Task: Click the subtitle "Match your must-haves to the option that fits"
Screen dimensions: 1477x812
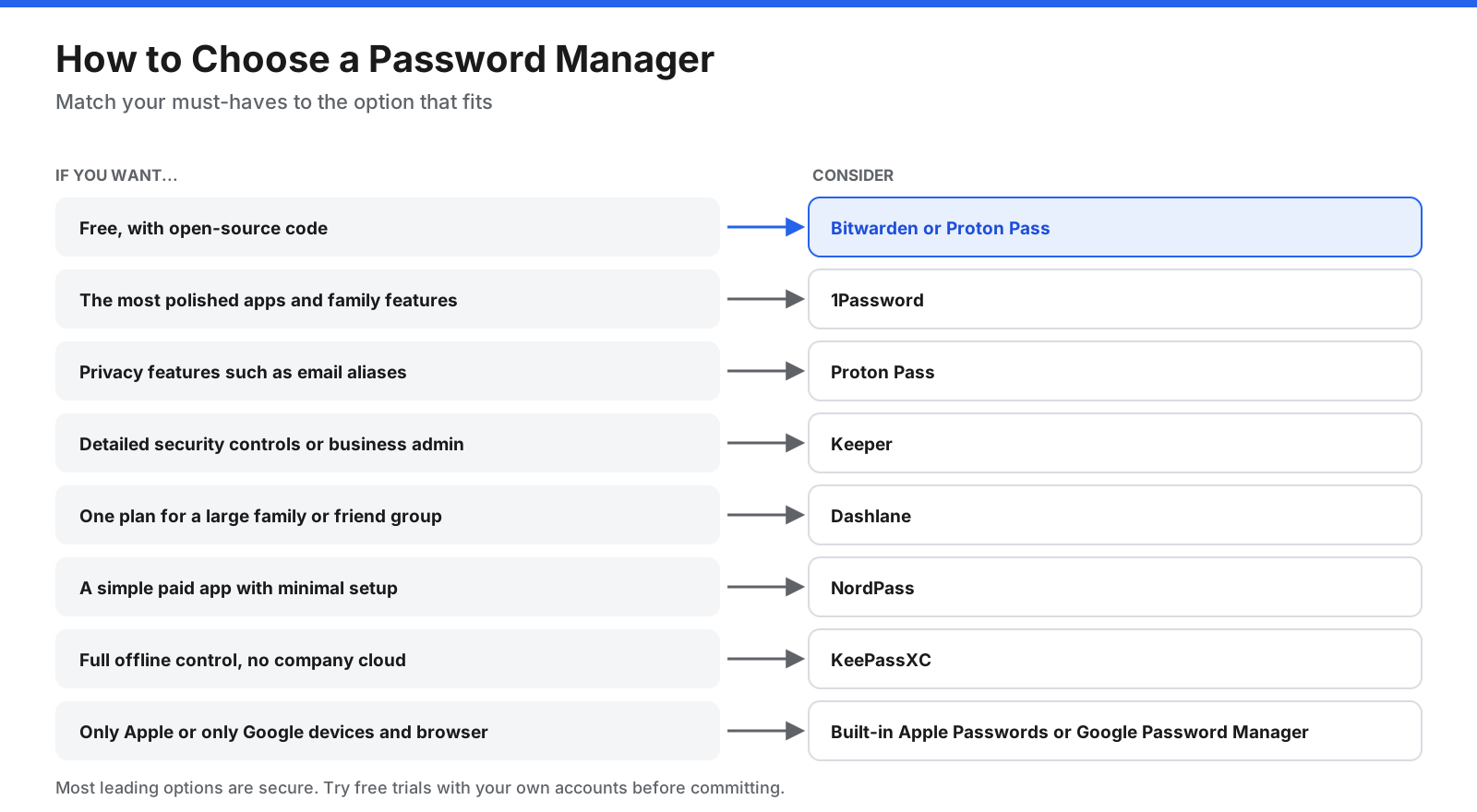Action: tap(274, 101)
